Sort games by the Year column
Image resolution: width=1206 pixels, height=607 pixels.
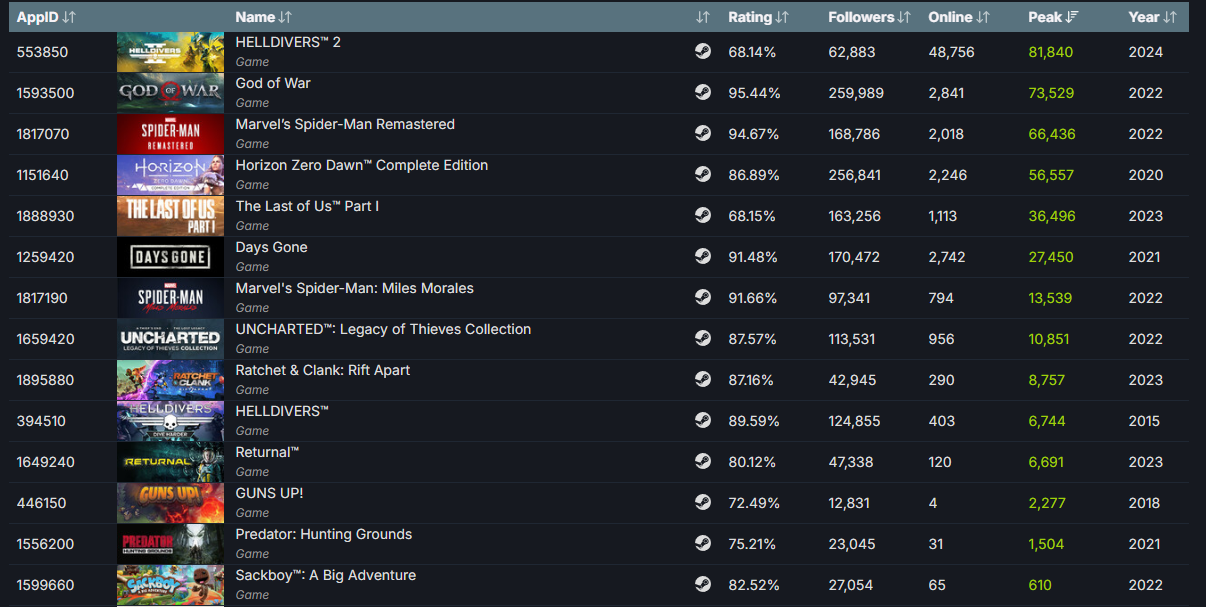point(1152,17)
